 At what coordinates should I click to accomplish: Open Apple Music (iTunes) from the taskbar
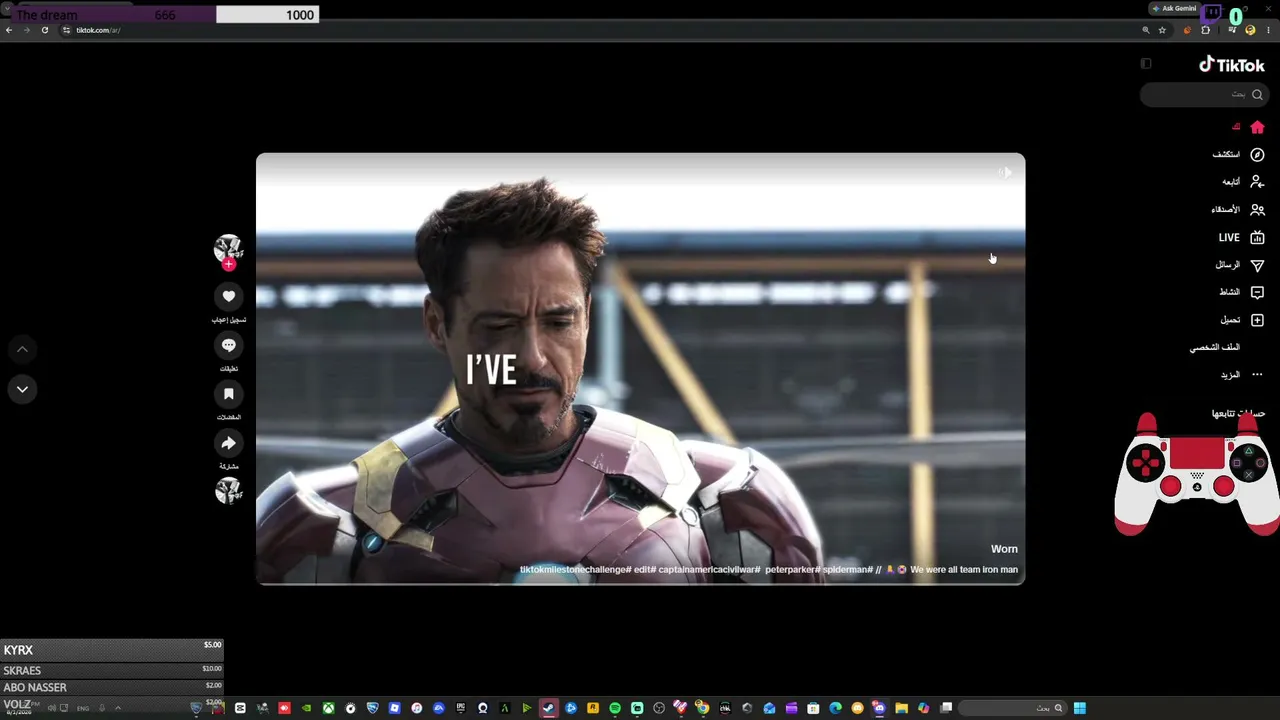click(417, 708)
